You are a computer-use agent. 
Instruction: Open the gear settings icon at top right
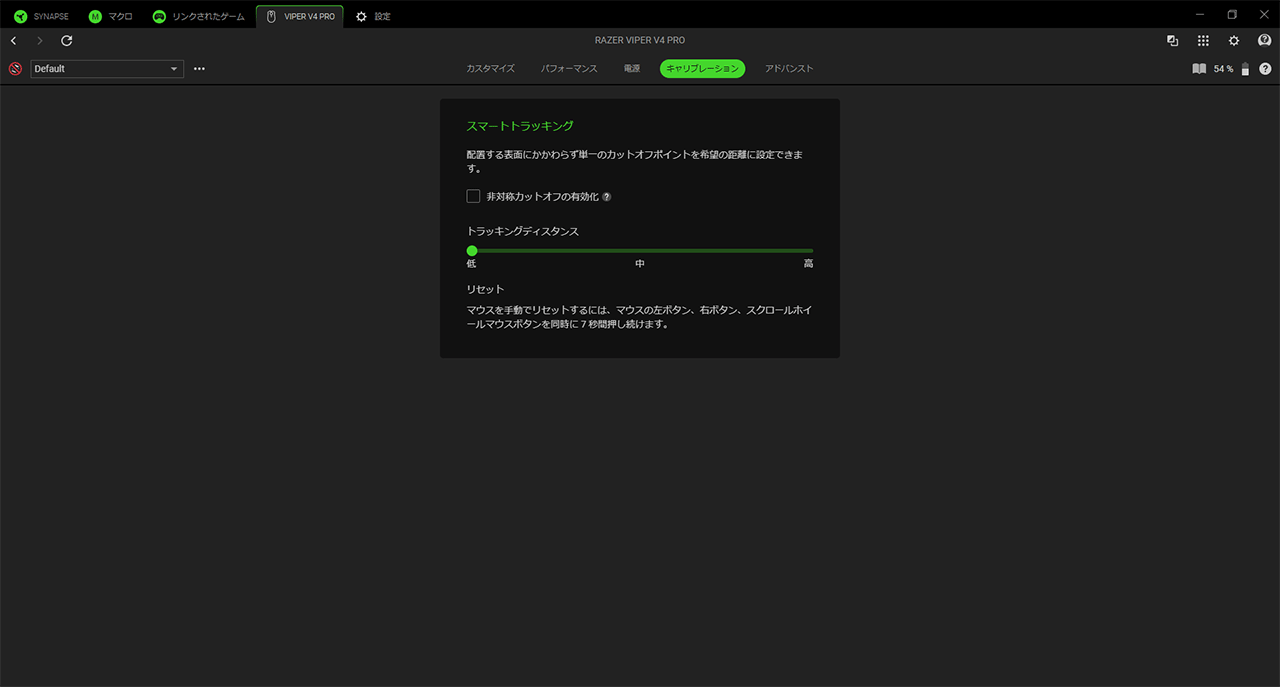tap(1234, 41)
